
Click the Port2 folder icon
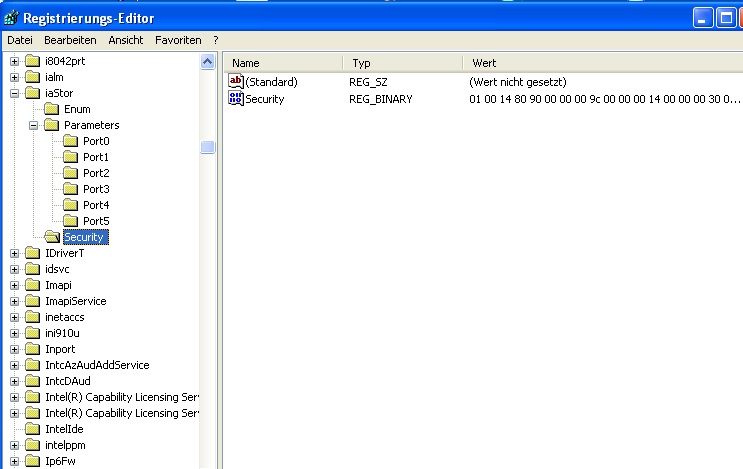point(70,173)
